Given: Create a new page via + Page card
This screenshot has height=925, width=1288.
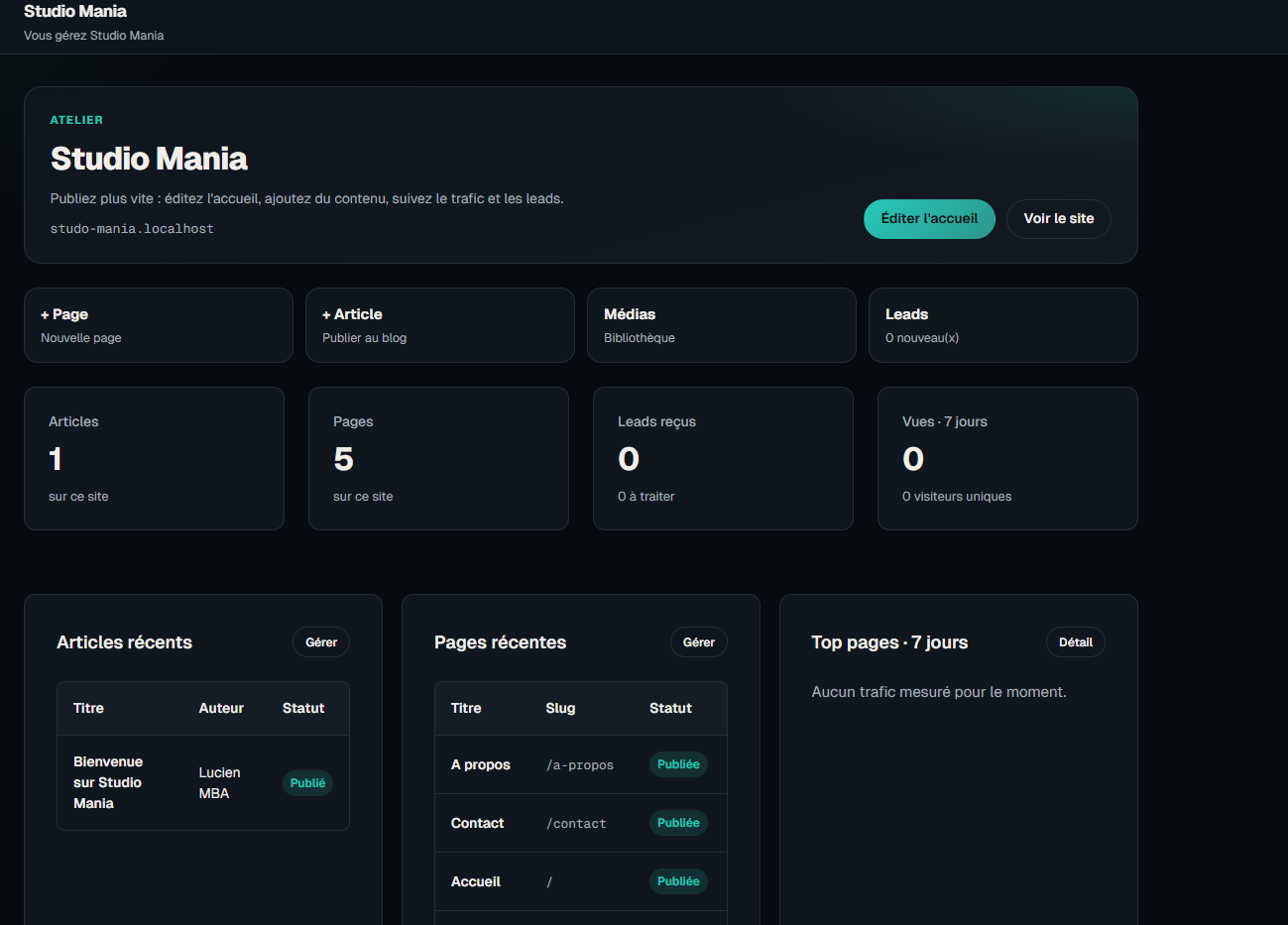Looking at the screenshot, I should [x=159, y=325].
